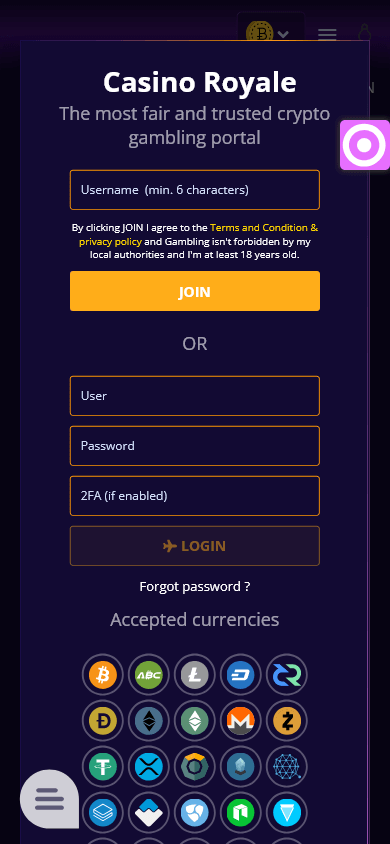Click the Dogecoin currency icon
390x844 pixels.
(103, 721)
